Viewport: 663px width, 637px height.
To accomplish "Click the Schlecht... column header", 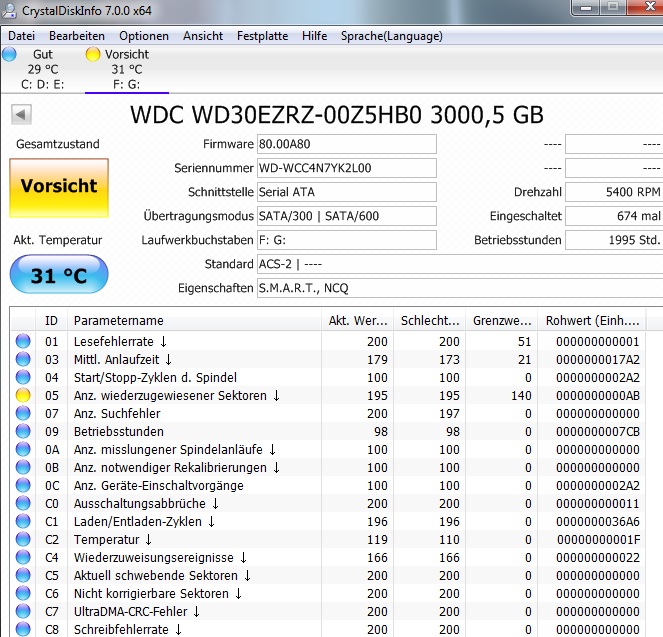I will [430, 320].
